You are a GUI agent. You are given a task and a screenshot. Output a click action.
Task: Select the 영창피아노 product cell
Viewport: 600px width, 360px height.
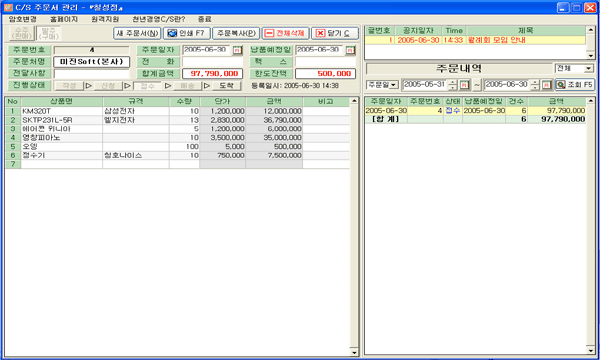[62, 137]
